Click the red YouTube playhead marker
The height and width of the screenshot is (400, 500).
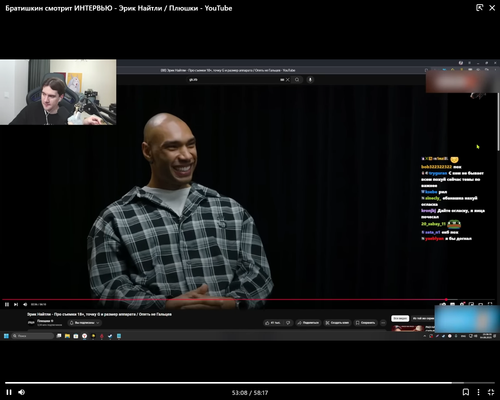coord(446,299)
